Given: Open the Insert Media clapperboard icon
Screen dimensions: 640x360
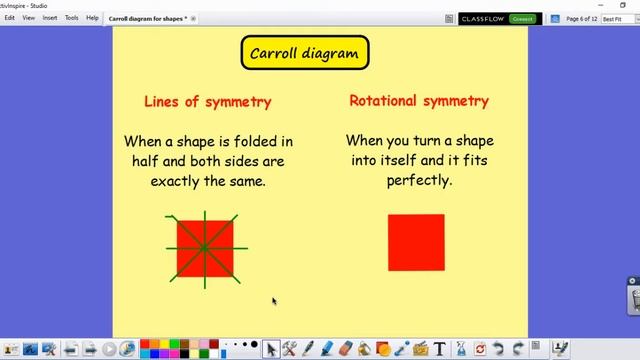Looking at the screenshot, I should tap(420, 349).
